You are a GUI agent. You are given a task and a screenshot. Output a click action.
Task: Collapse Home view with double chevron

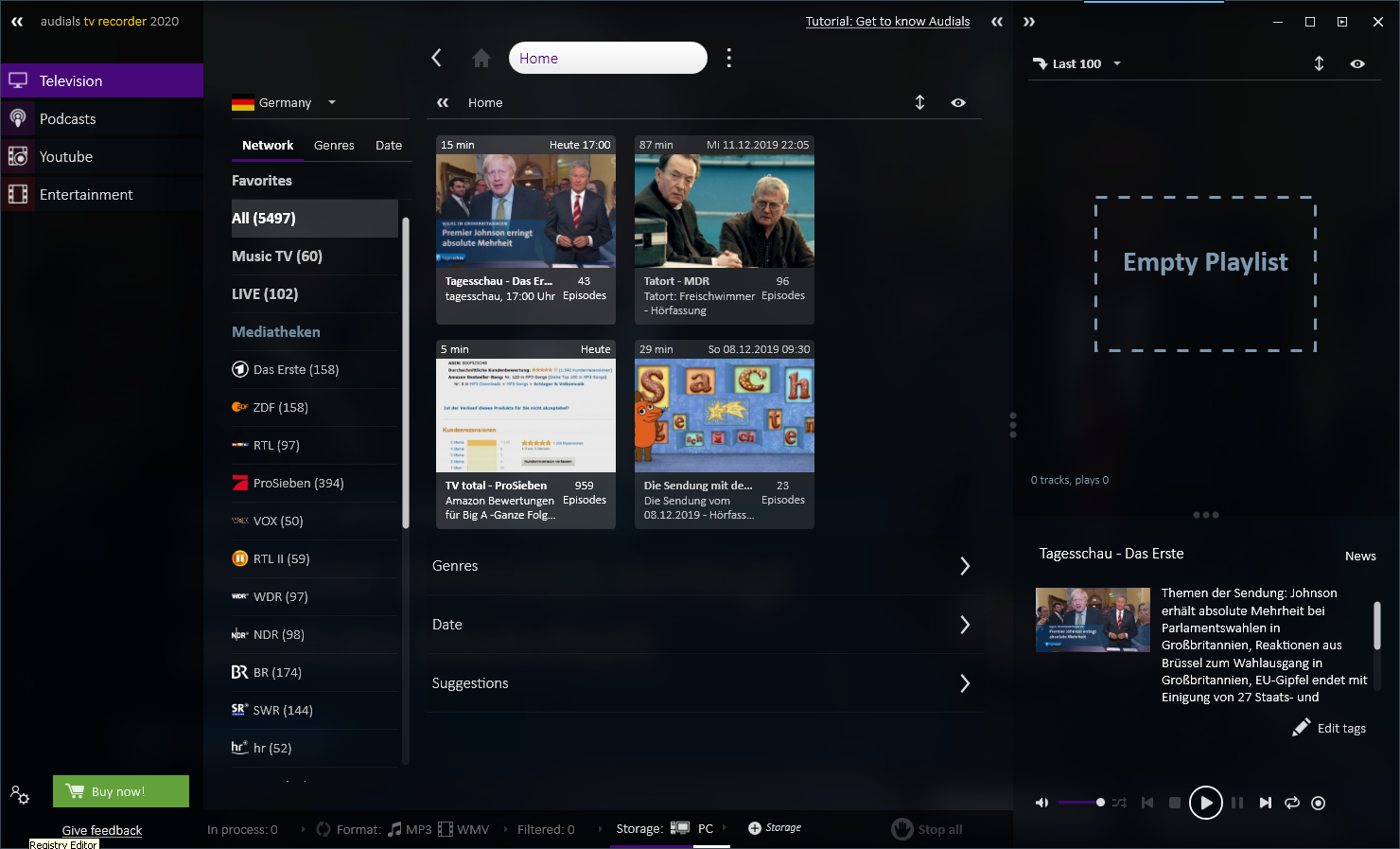click(443, 102)
